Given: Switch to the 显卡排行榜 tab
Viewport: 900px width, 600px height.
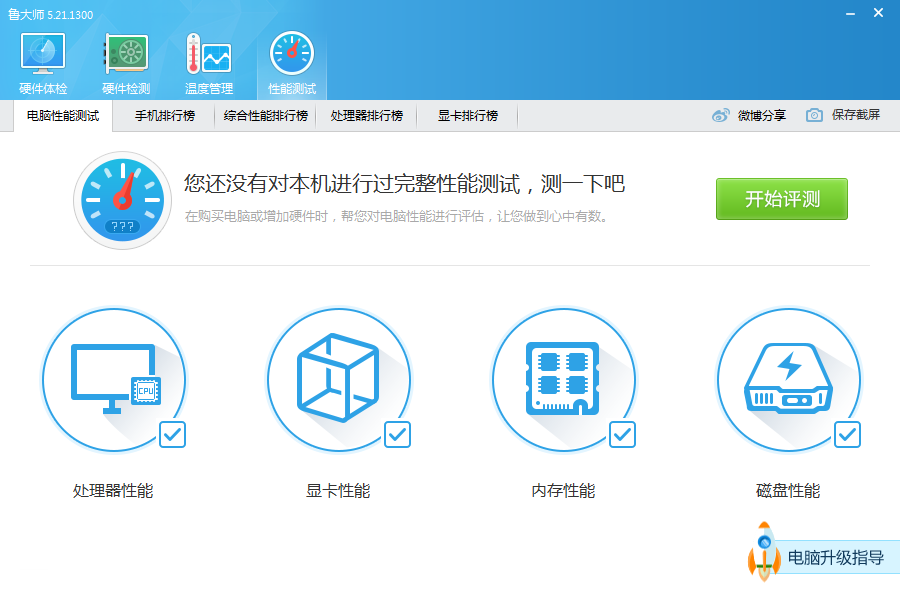Looking at the screenshot, I should coord(467,116).
